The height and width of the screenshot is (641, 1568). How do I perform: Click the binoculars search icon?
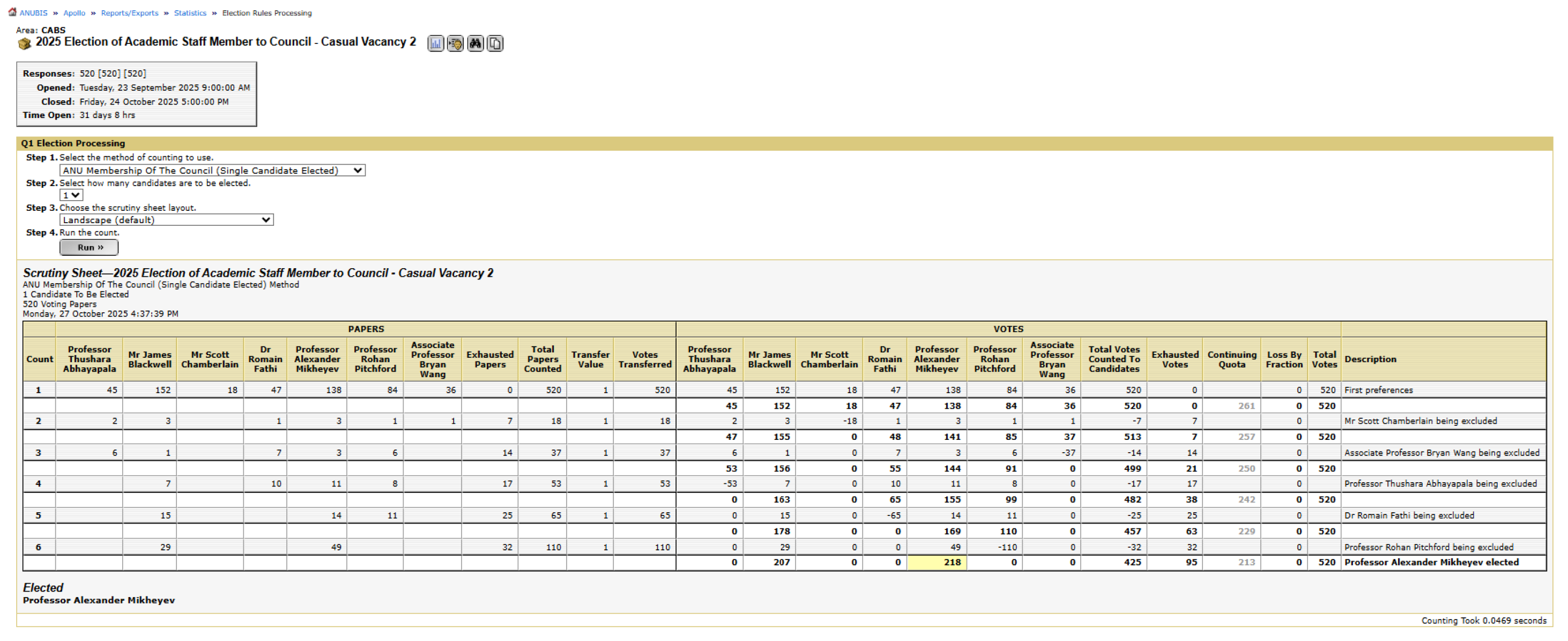475,43
